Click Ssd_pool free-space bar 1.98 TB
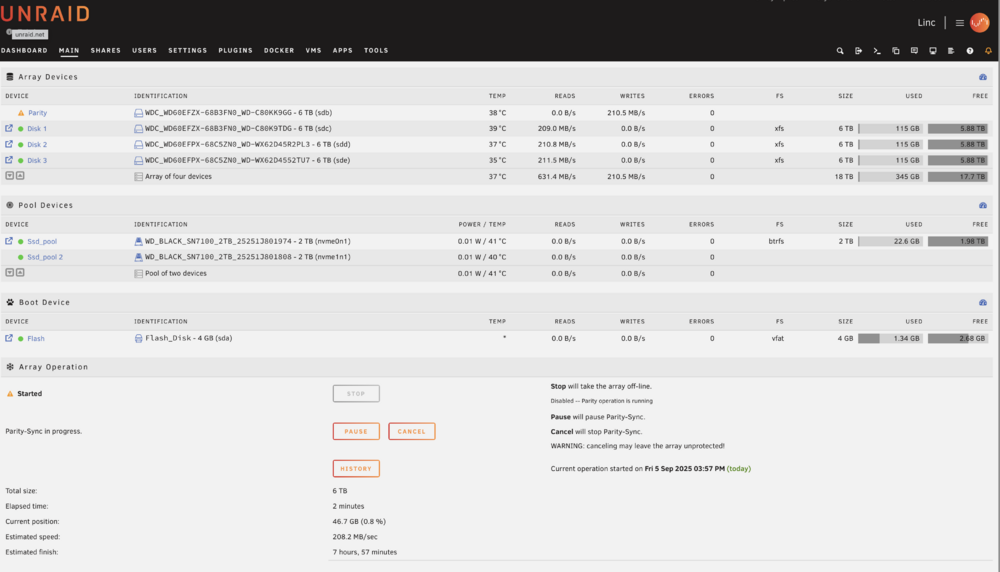1000x572 pixels. (958, 241)
